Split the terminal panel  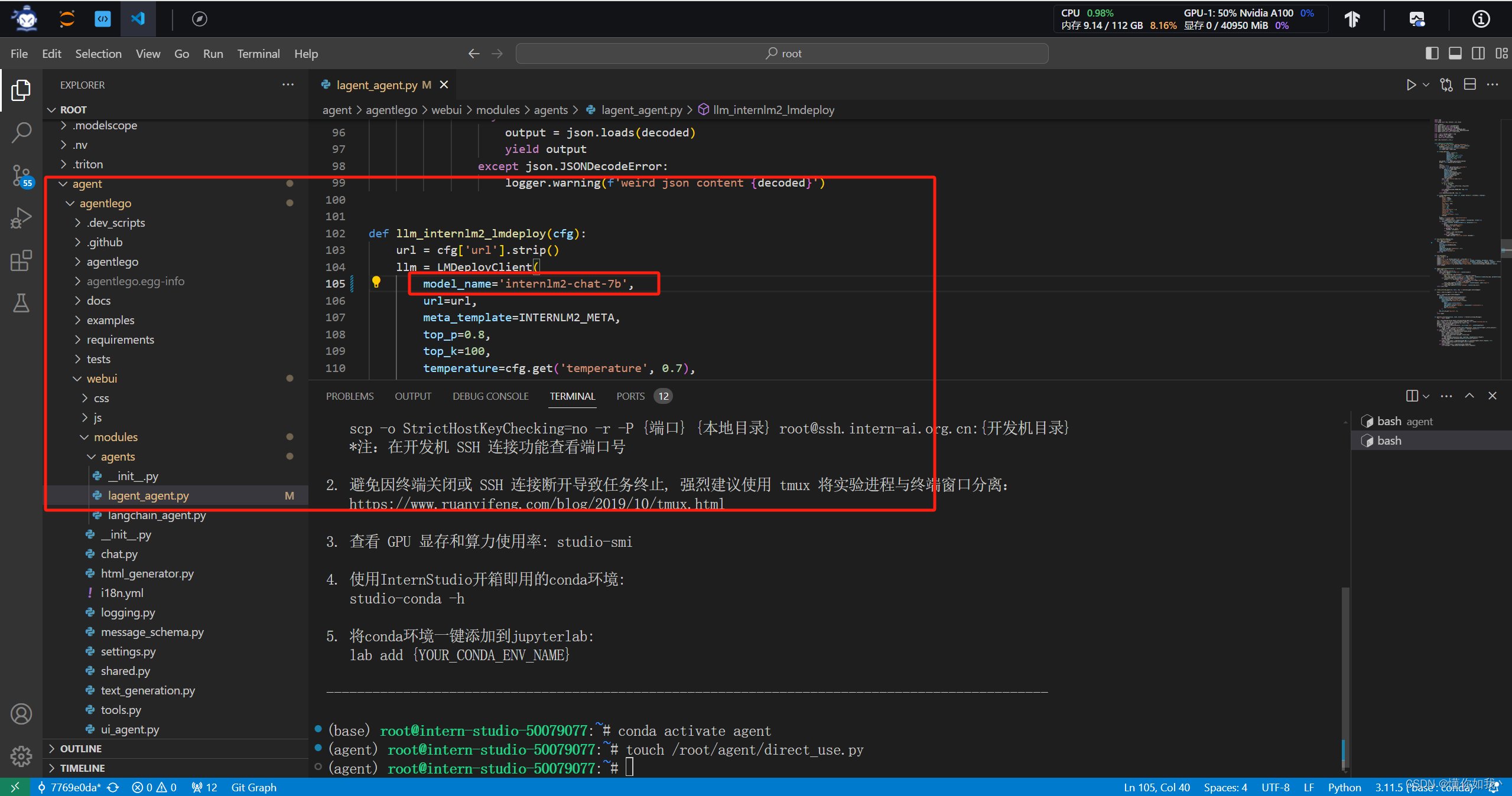(x=1412, y=396)
